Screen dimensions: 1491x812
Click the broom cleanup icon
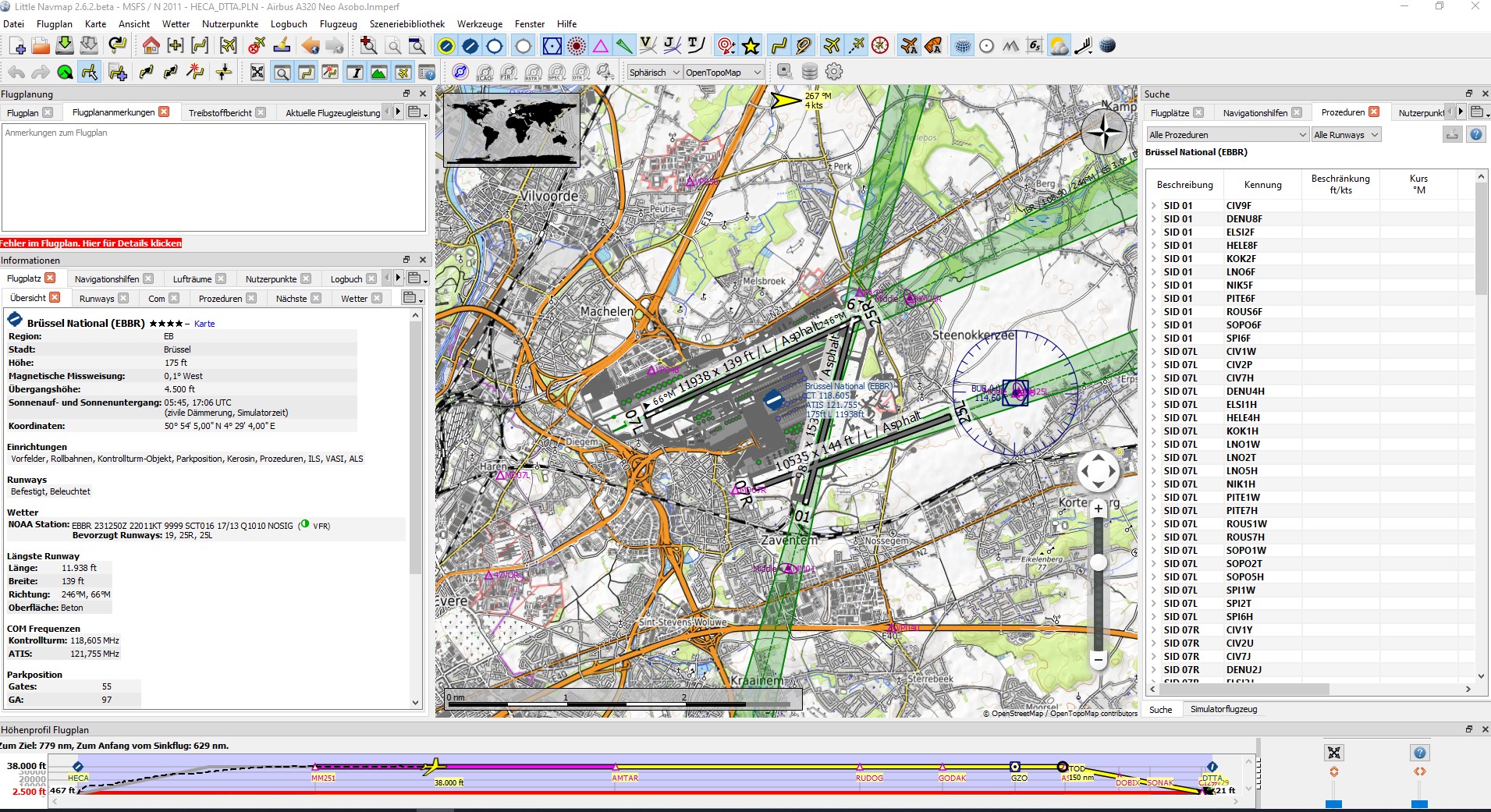click(x=282, y=46)
